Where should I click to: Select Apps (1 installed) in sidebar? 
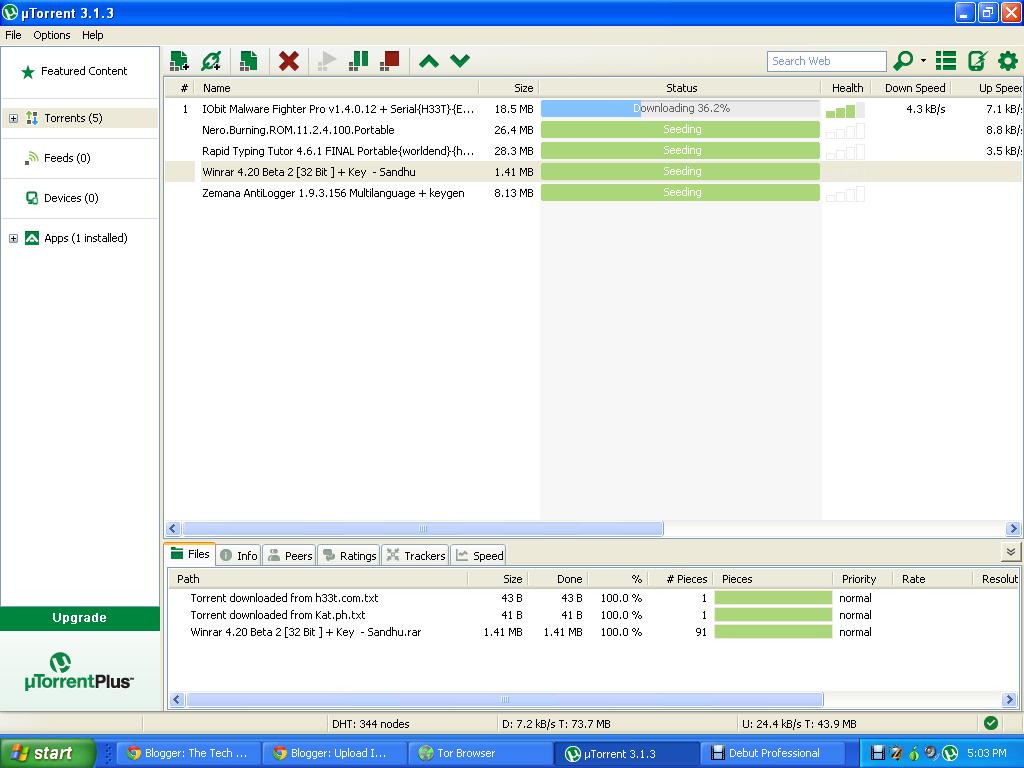(86, 238)
